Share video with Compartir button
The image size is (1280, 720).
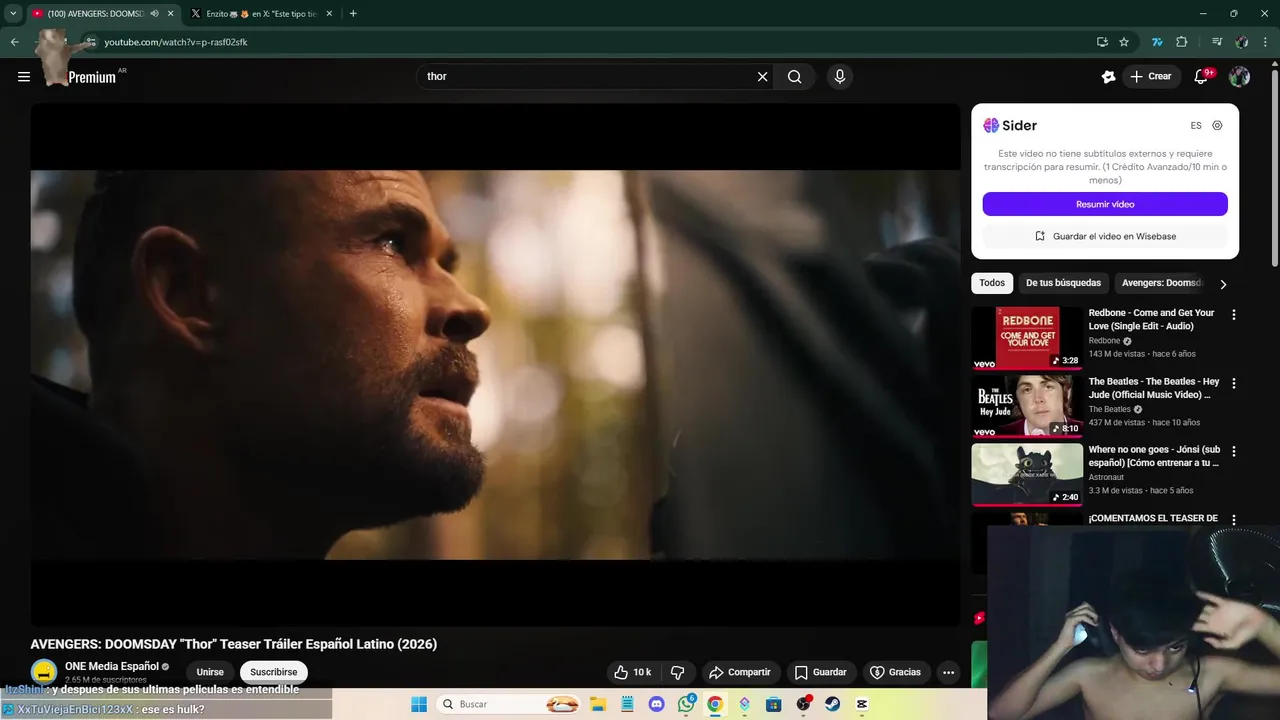pos(739,672)
